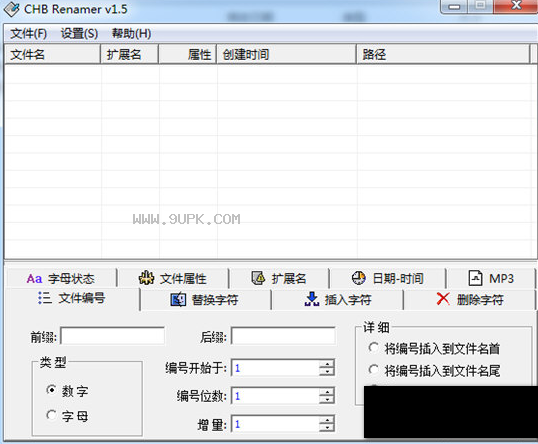Screen dimensions: 538x444
Task: Decrease the 编号位数 spinner value
Action: (x=327, y=400)
